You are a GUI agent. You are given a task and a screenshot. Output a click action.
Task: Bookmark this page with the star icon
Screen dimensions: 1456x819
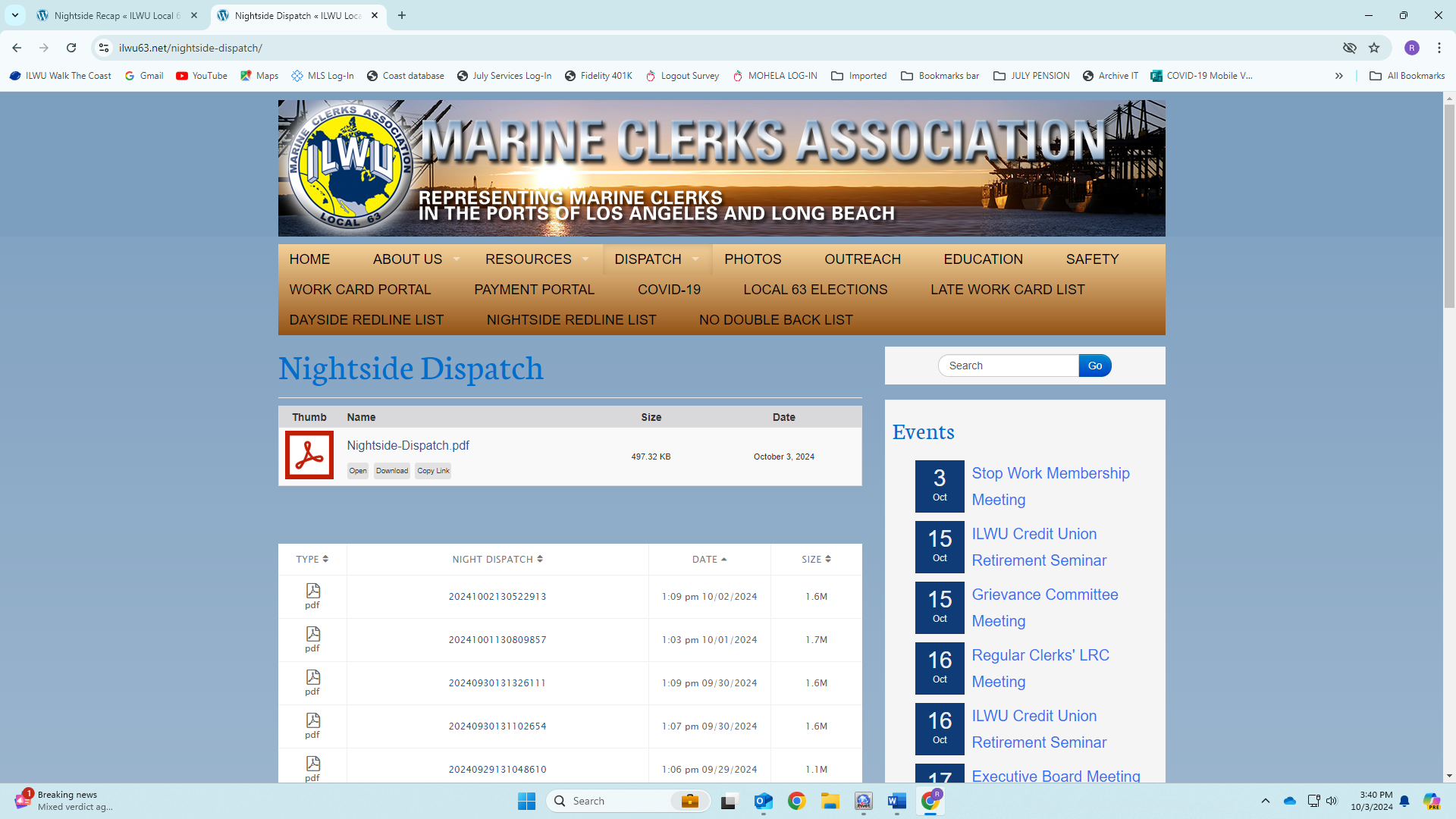point(1374,48)
